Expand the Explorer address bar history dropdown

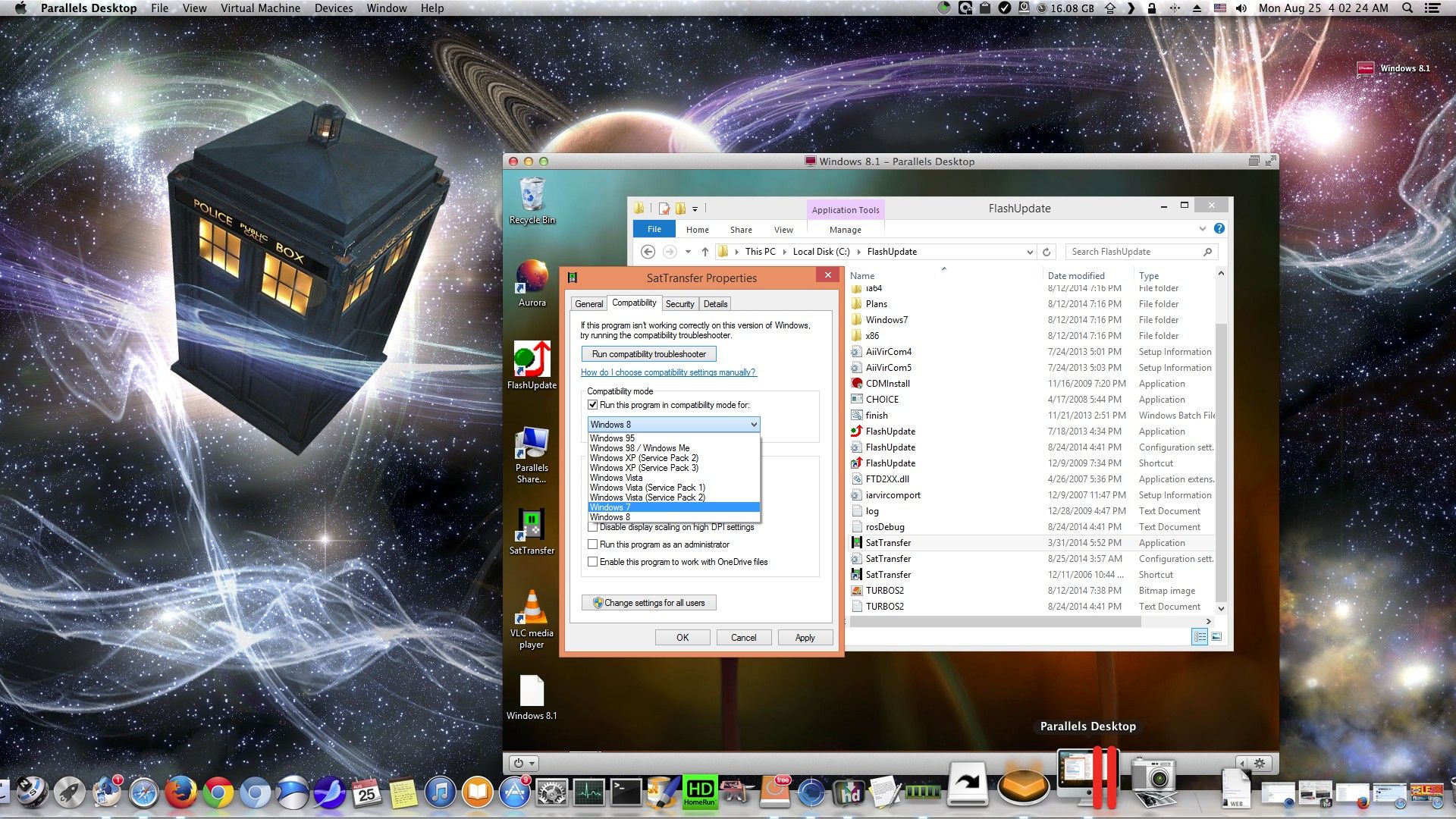click(x=1029, y=252)
